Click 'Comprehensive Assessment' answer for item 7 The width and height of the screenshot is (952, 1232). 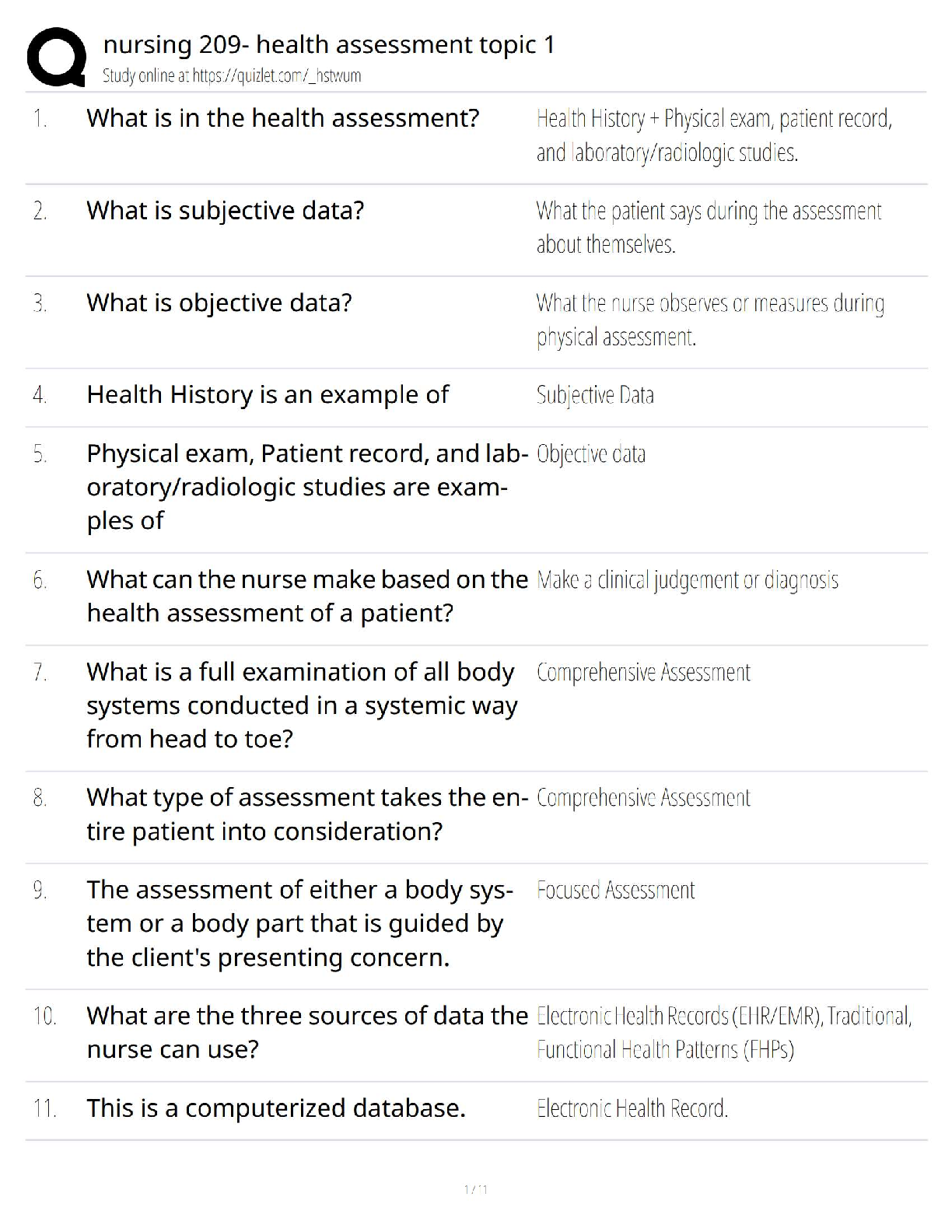[643, 673]
